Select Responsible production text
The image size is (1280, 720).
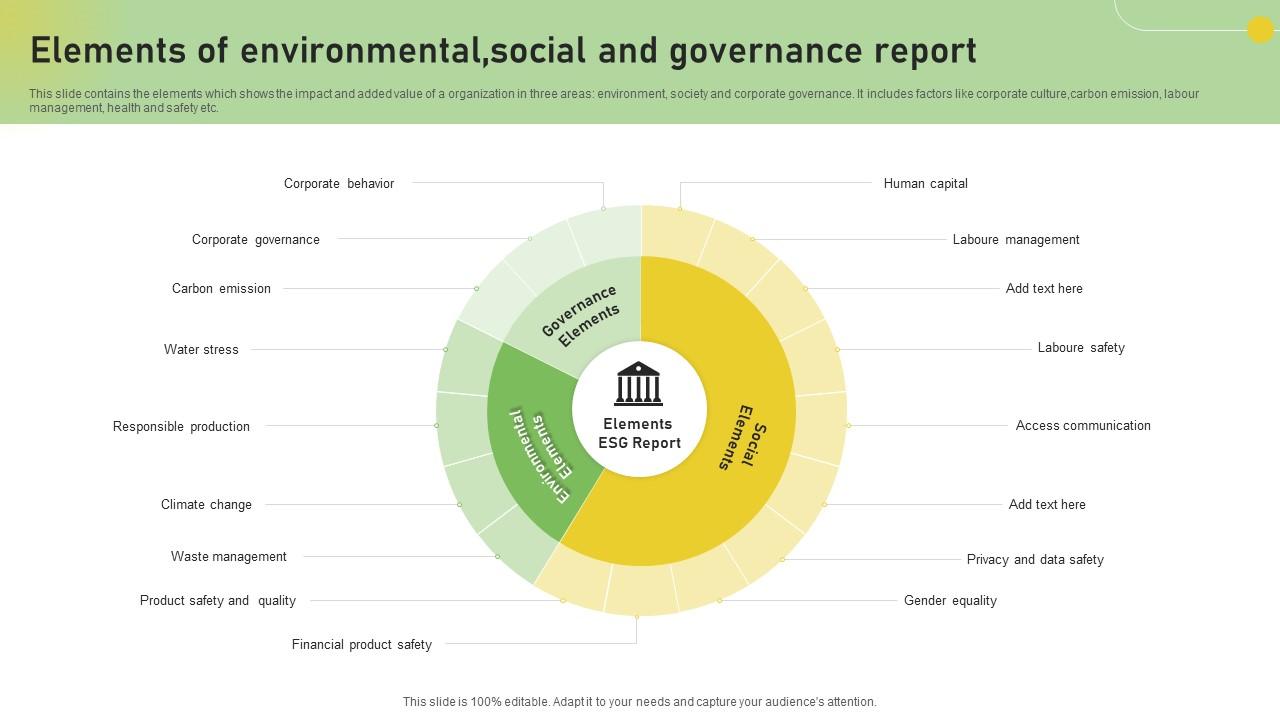point(181,426)
